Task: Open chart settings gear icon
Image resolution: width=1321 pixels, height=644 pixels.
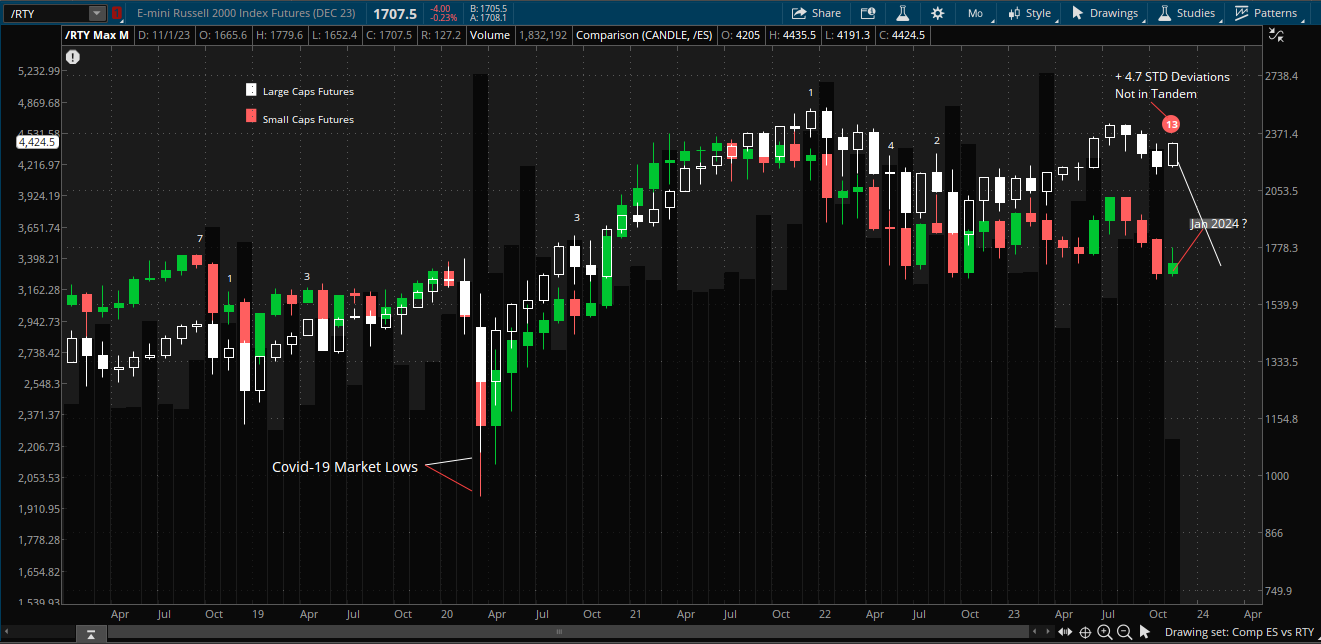Action: 937,13
